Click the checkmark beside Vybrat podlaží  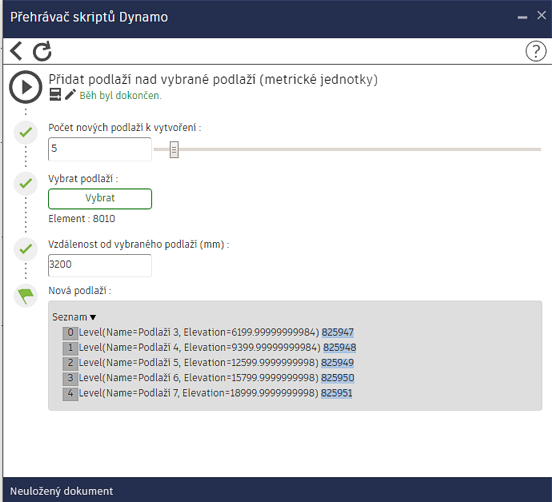(26, 183)
